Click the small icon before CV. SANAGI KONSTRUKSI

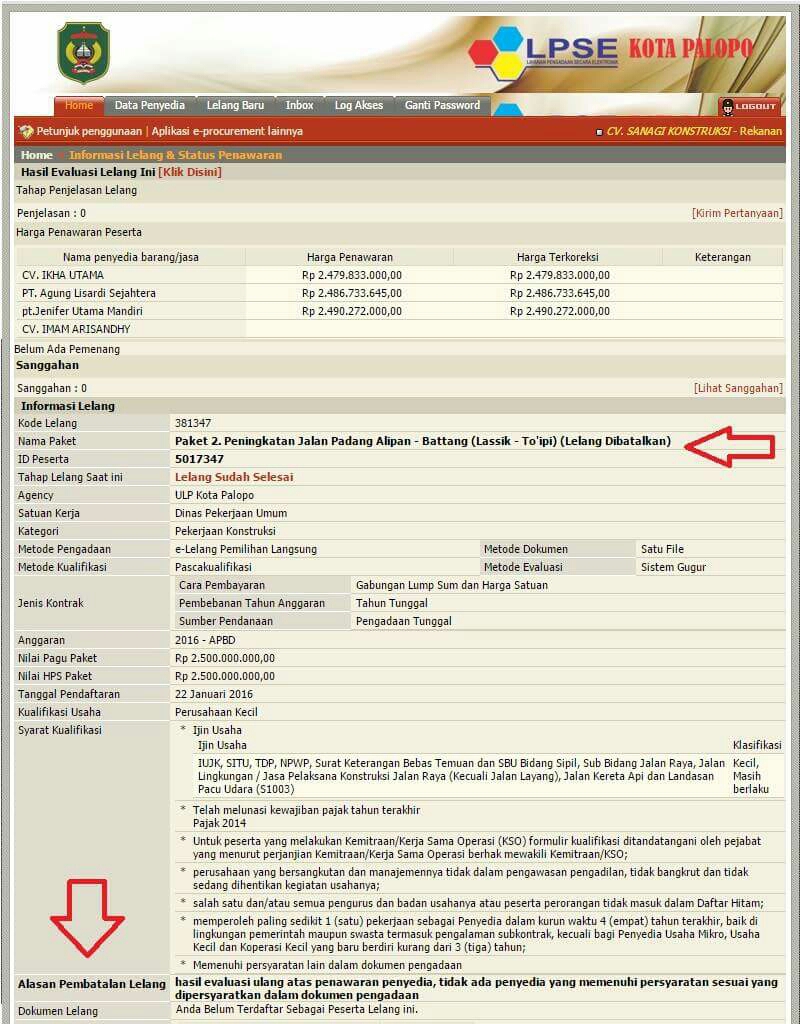click(598, 132)
